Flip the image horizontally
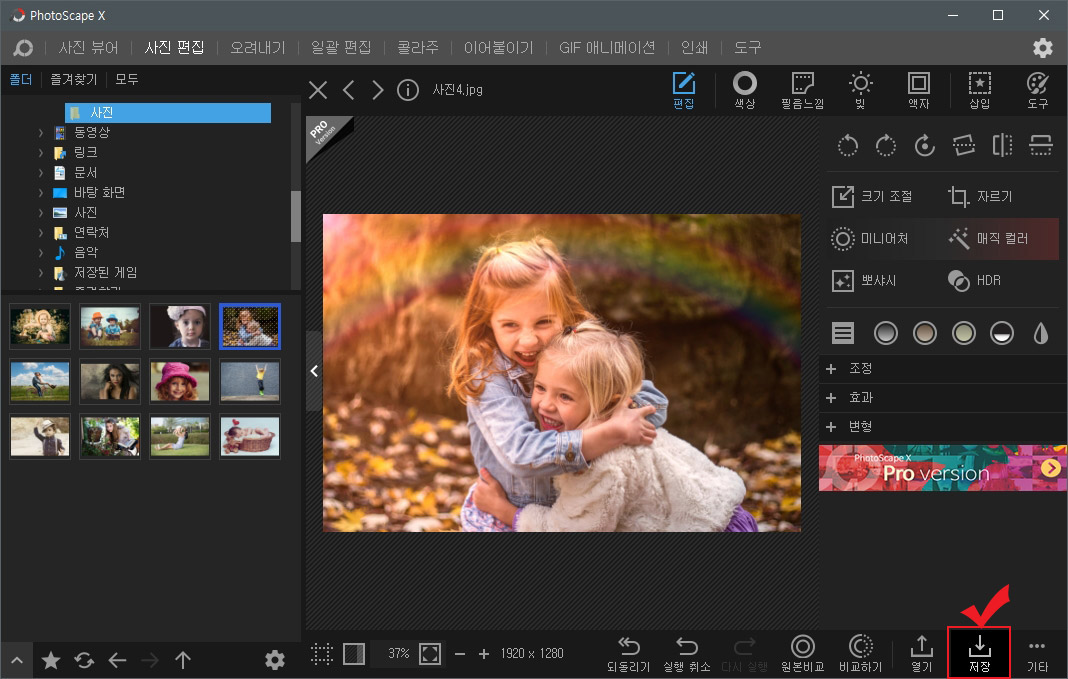This screenshot has height=679, width=1068. 1002,145
